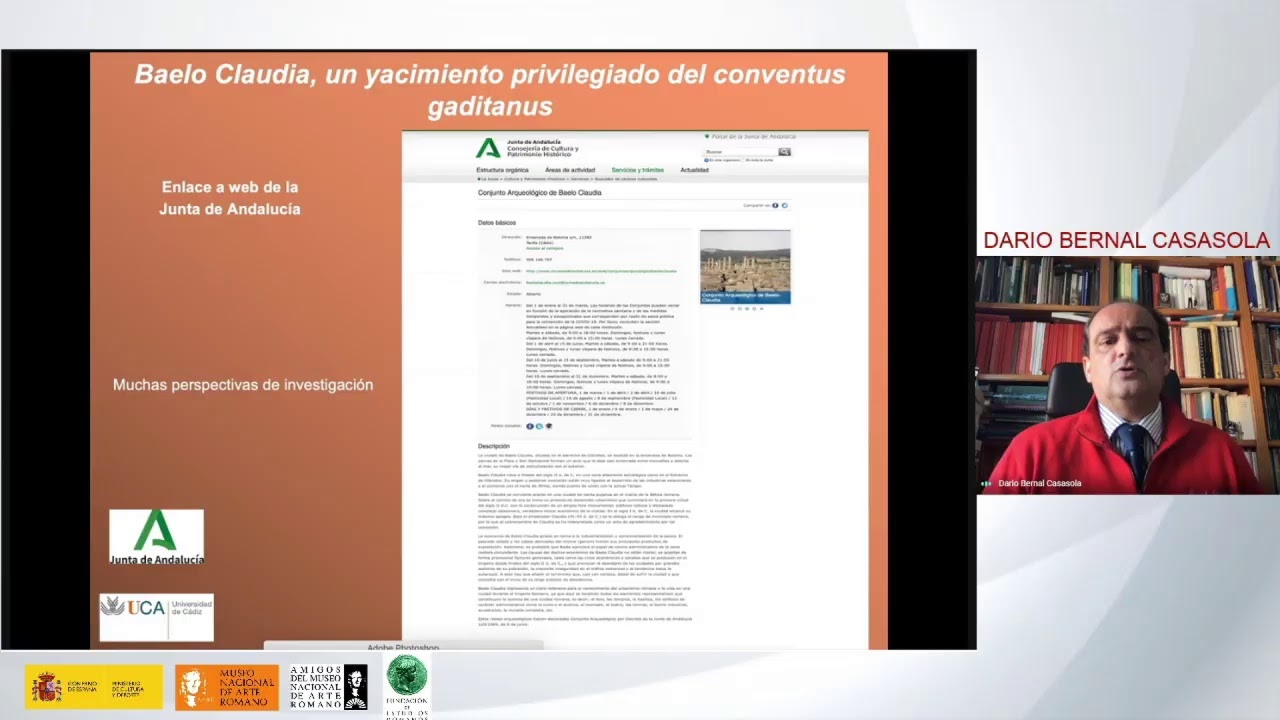Screen dimensions: 1280x720
Task: Click the 'Dario Bernal Casasola' webcam name label
Action: (x=1040, y=484)
